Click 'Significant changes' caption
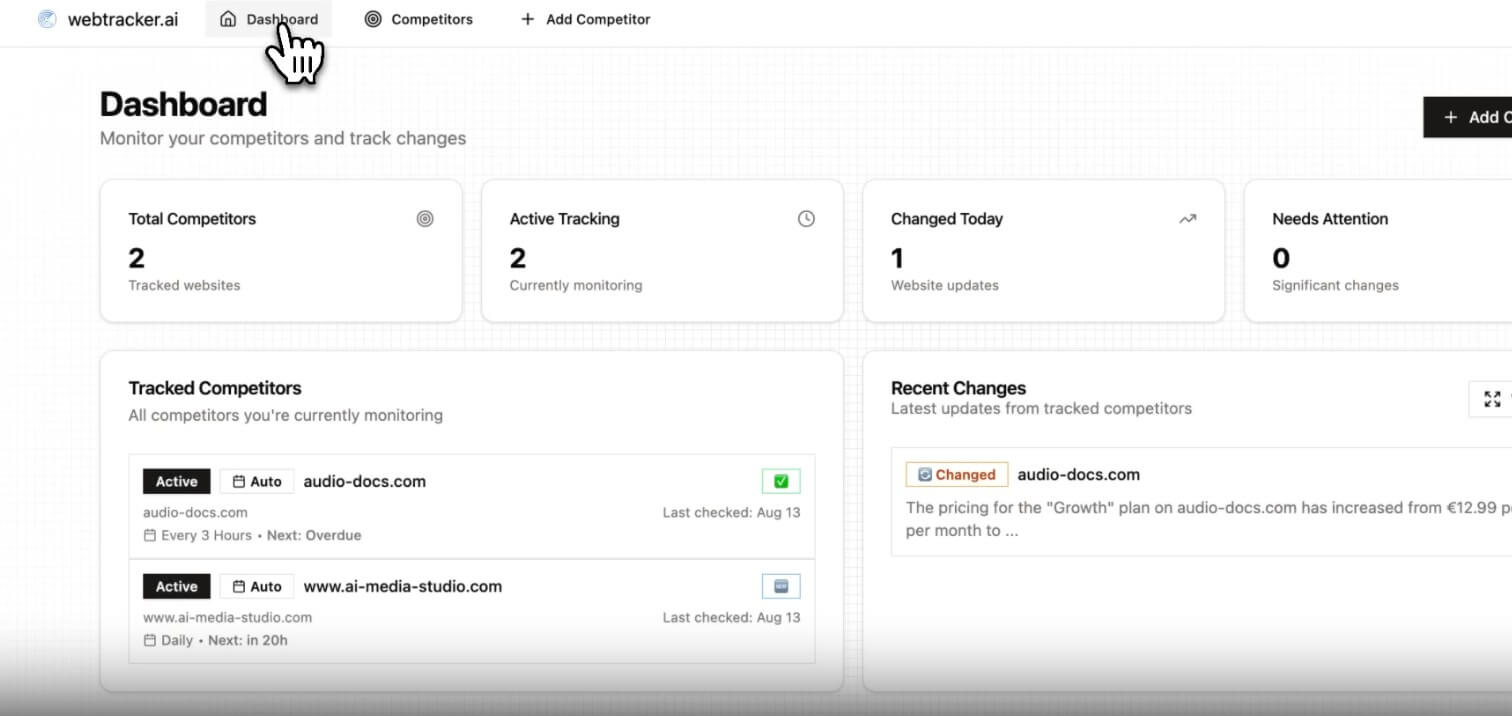 (x=1335, y=285)
